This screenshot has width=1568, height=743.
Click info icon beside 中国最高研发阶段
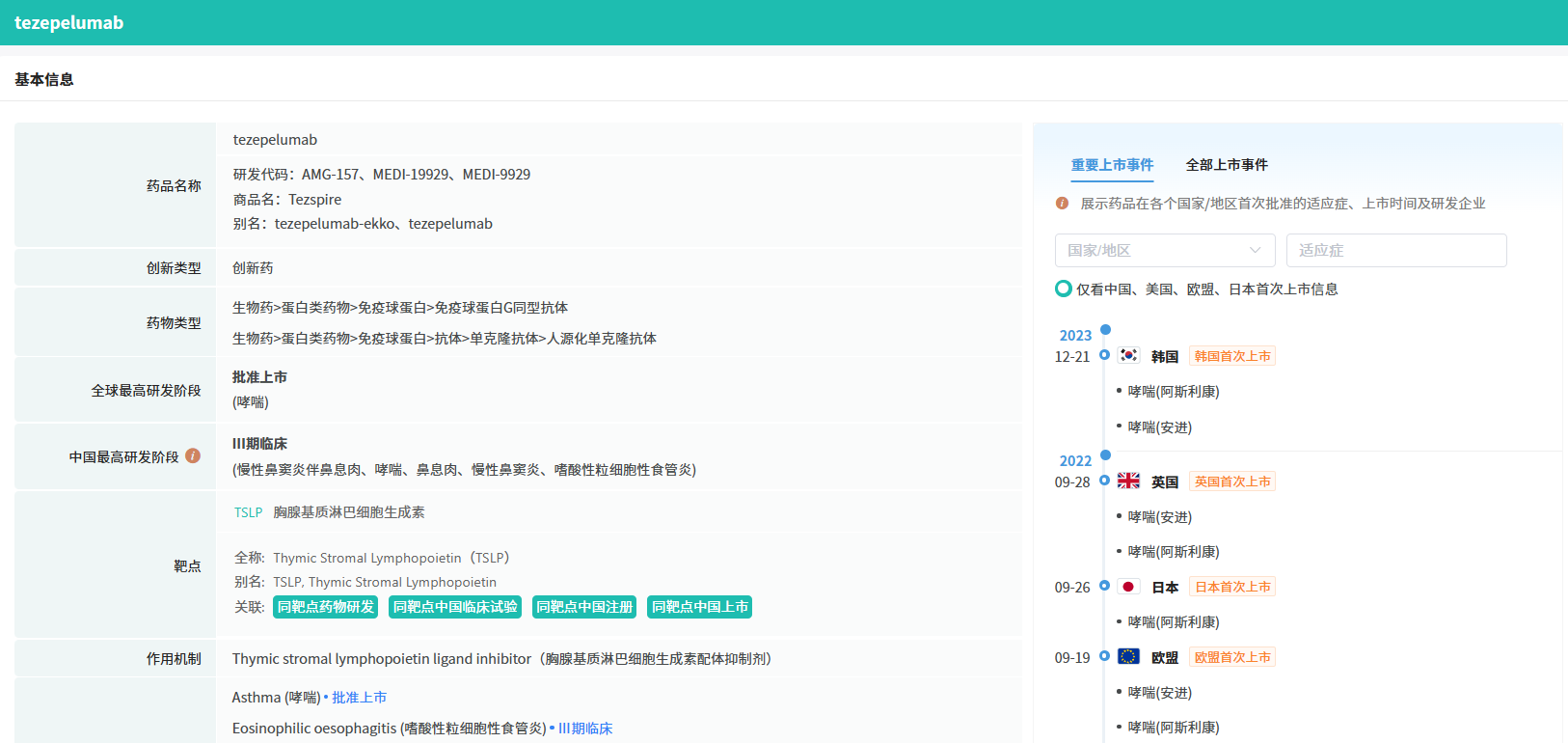pyautogui.click(x=193, y=455)
